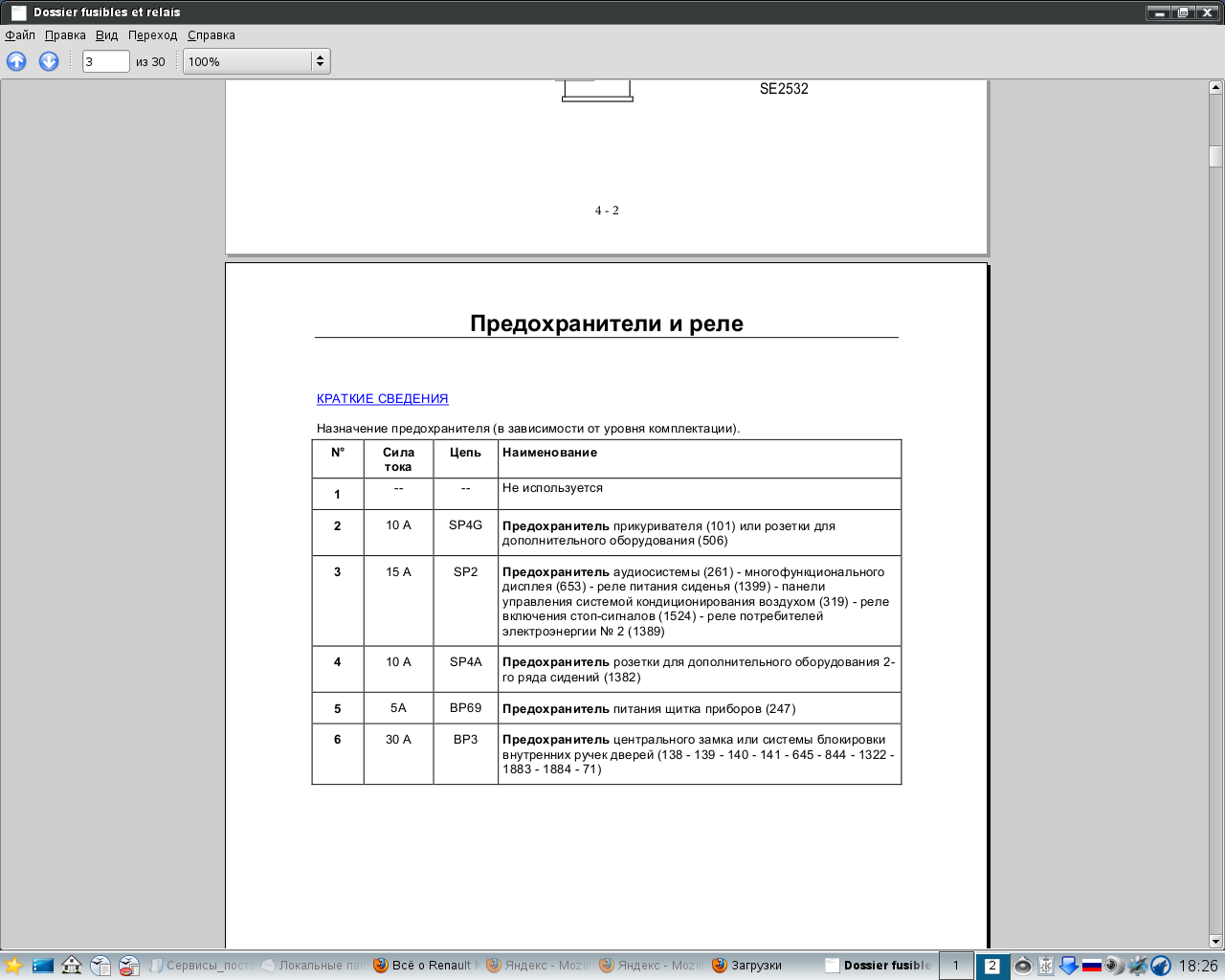Click the vertical scrollbar thumb

click(1215, 156)
